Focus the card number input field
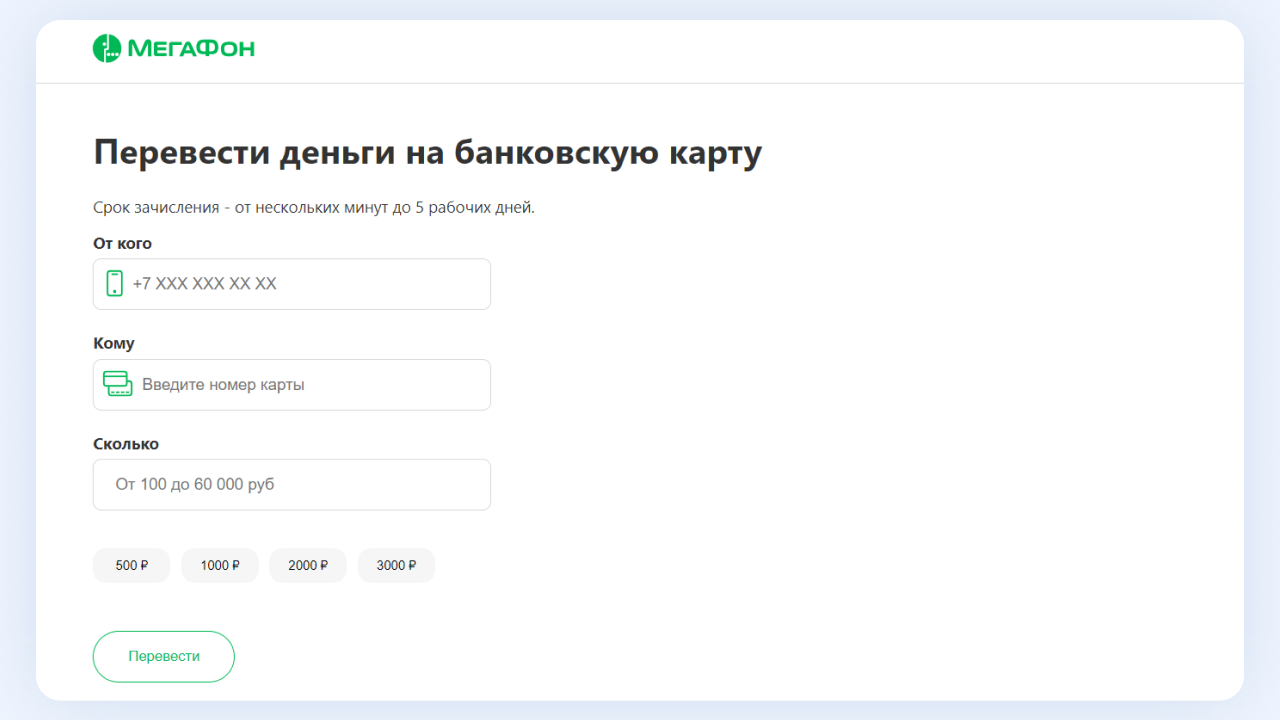1280x720 pixels. (292, 384)
